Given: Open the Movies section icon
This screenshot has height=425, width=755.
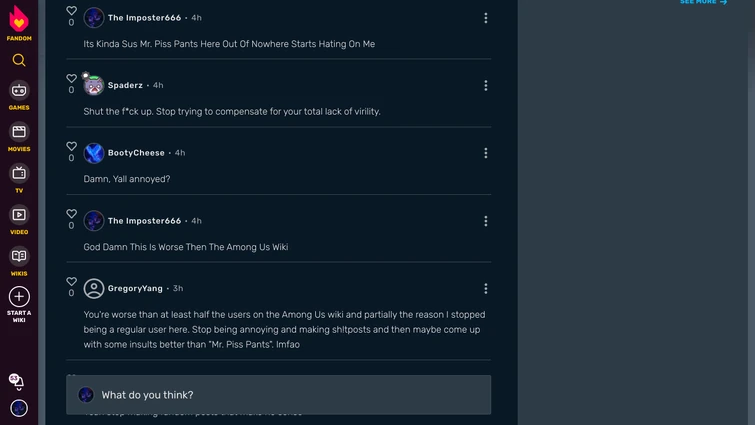Looking at the screenshot, I should point(19,132).
